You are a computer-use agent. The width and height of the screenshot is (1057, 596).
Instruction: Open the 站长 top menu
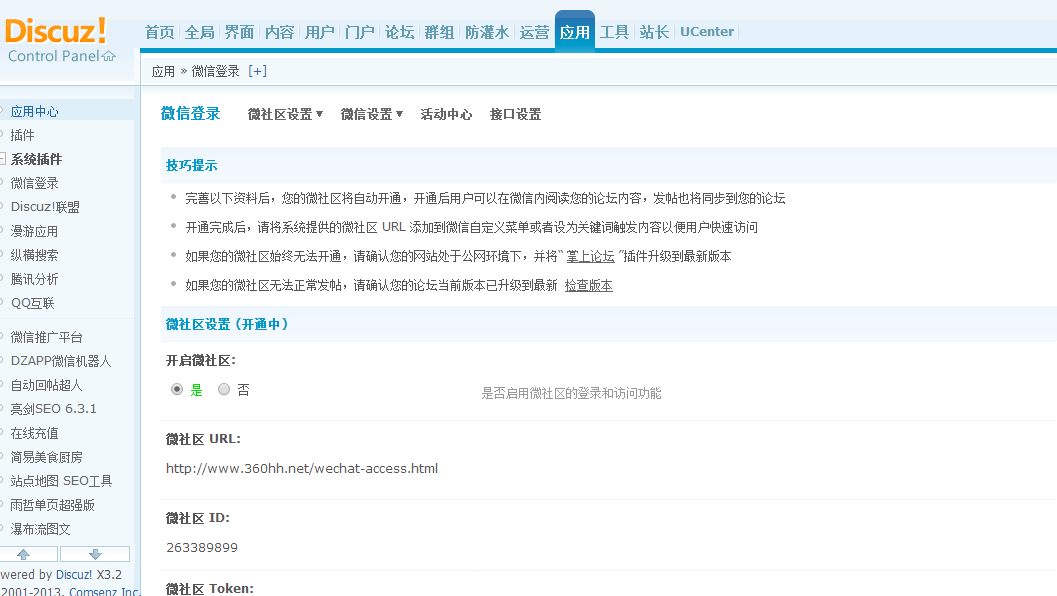coord(654,32)
